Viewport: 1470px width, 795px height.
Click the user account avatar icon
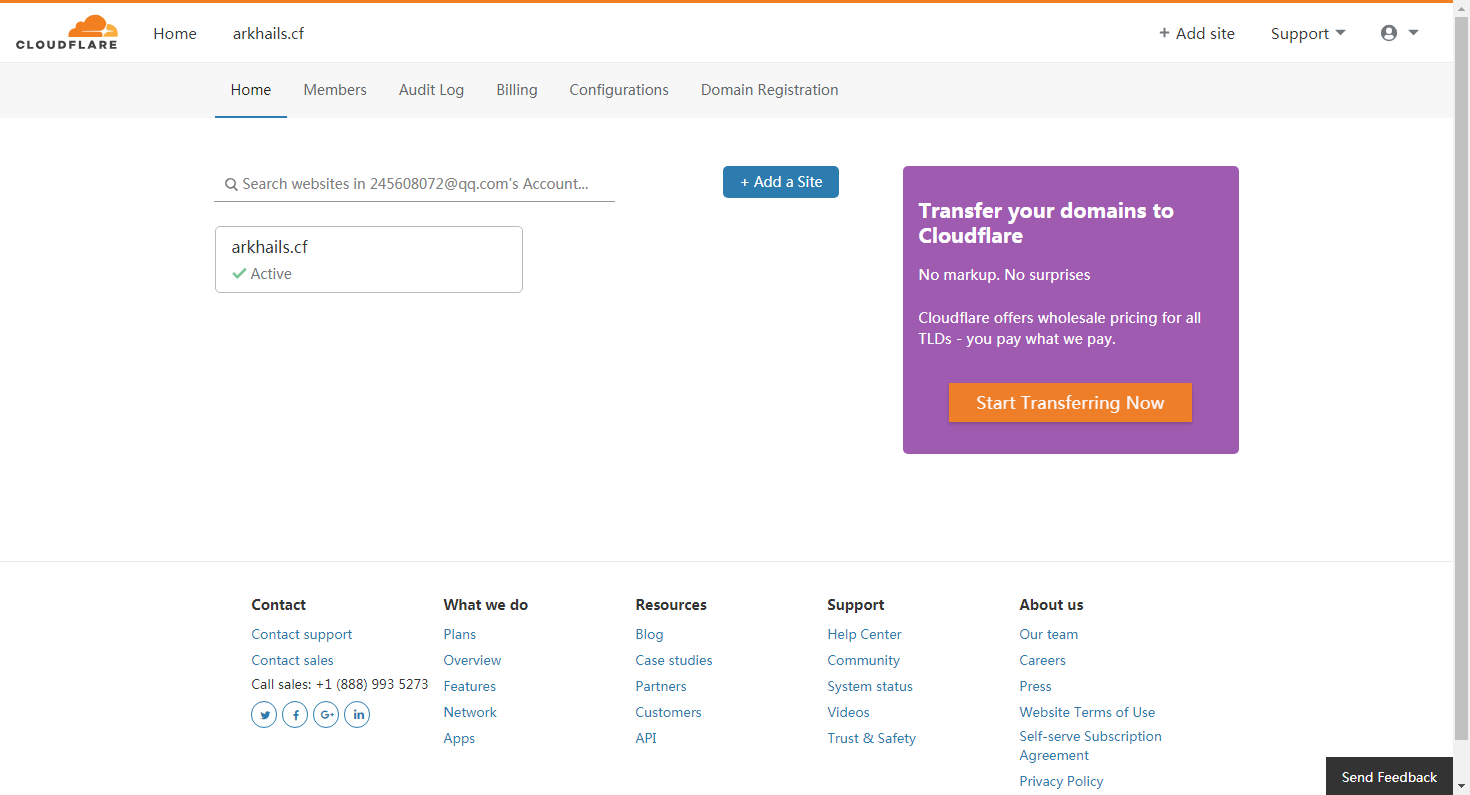click(1389, 33)
